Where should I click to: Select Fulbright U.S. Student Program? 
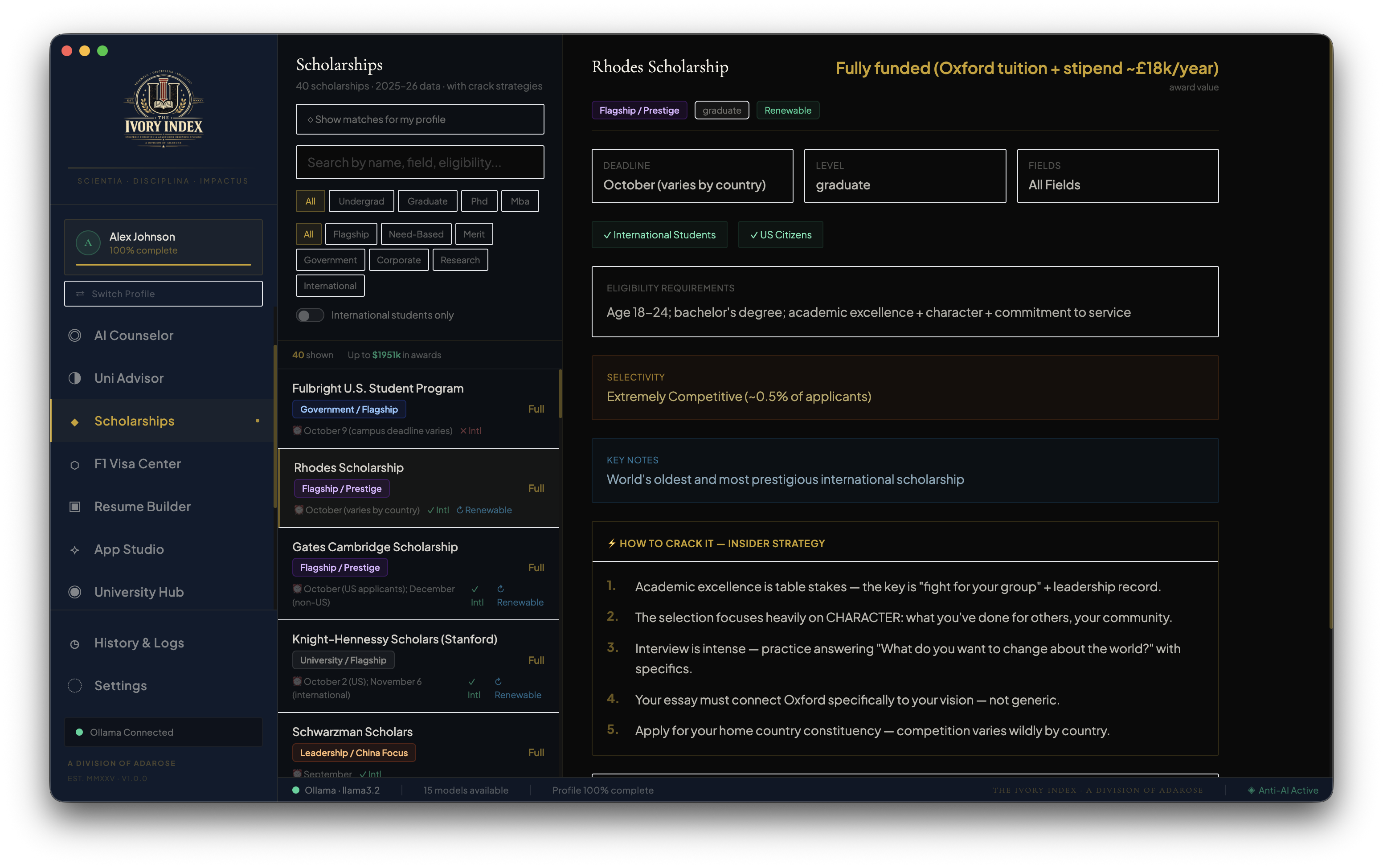click(x=418, y=409)
